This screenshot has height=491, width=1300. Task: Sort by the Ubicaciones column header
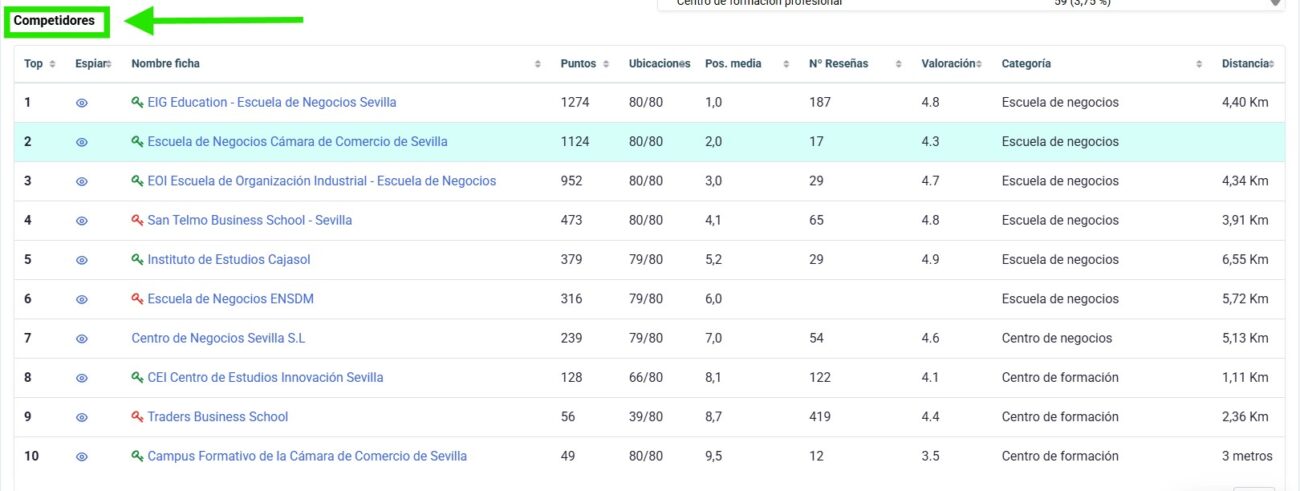tap(659, 63)
